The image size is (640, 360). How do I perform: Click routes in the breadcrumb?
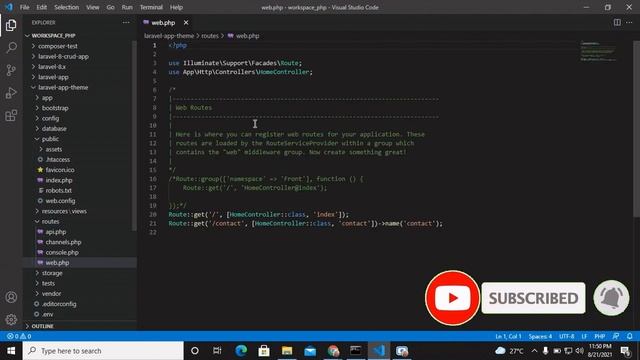(210, 36)
